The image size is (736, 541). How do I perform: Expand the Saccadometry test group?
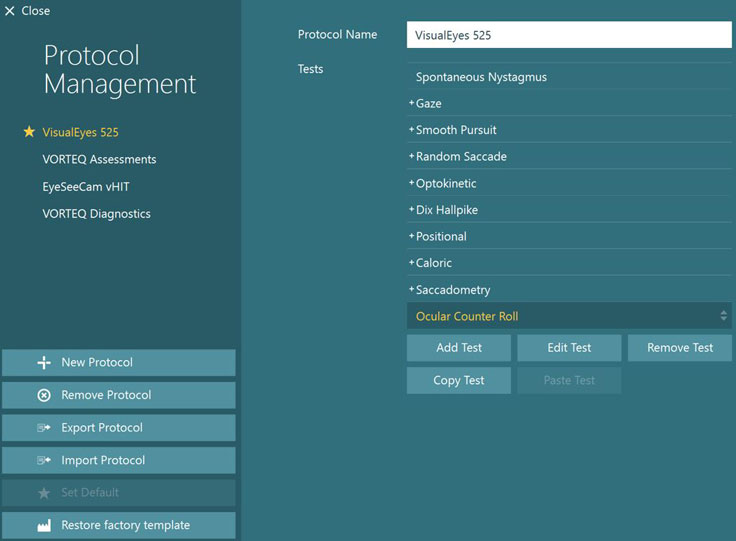click(411, 289)
